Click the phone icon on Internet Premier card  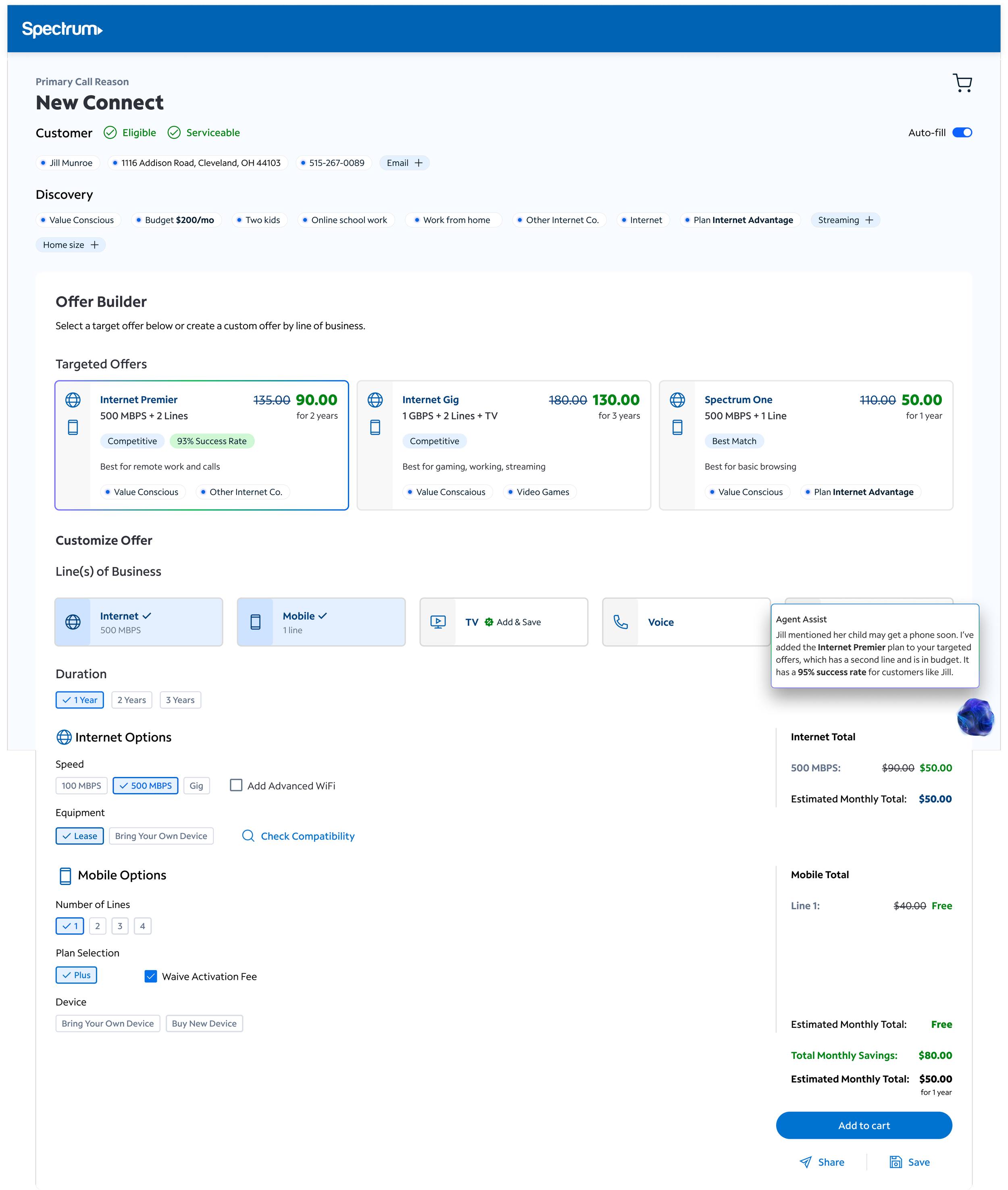[73, 427]
